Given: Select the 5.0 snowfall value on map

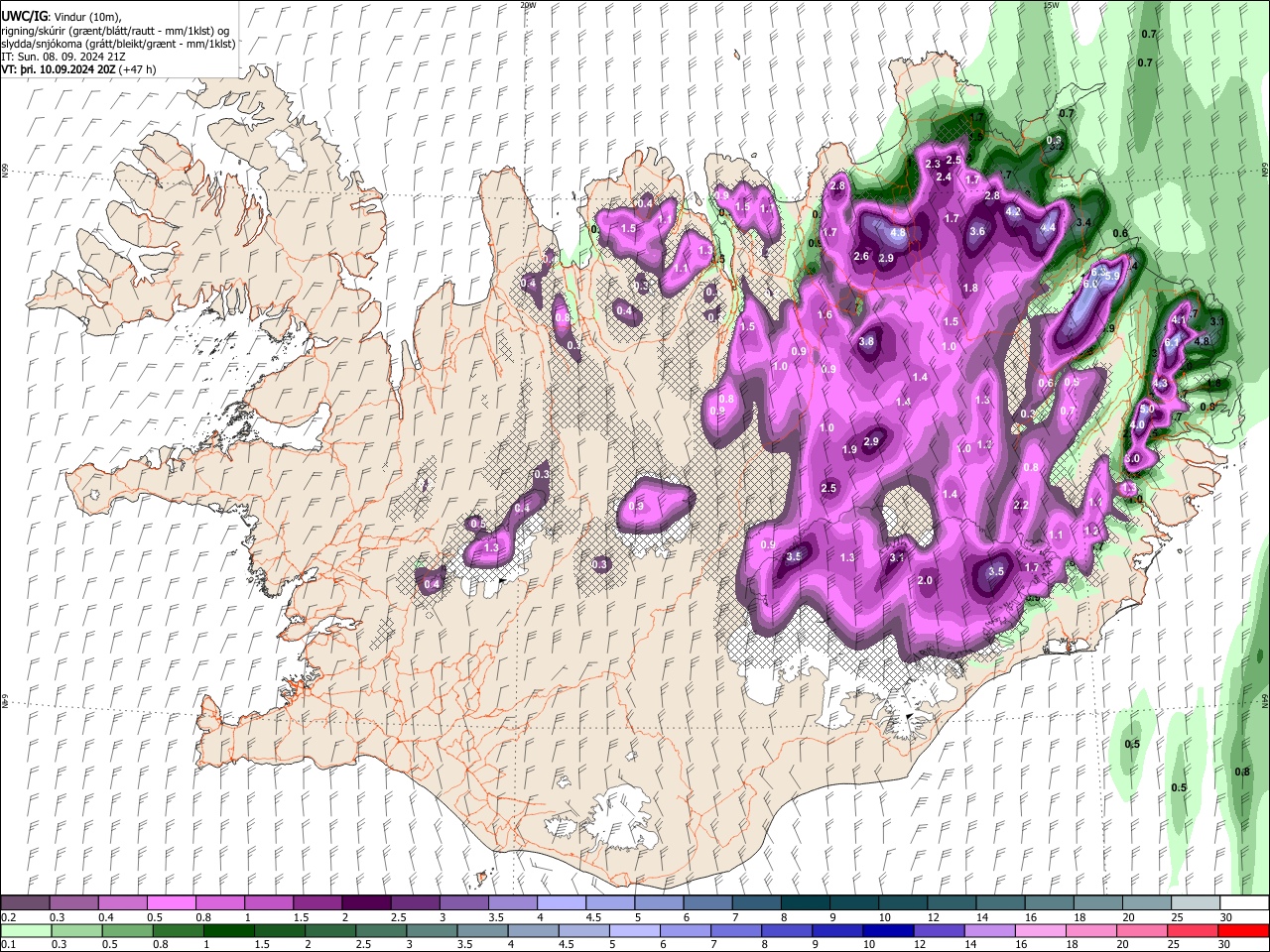Looking at the screenshot, I should click(x=1148, y=409).
